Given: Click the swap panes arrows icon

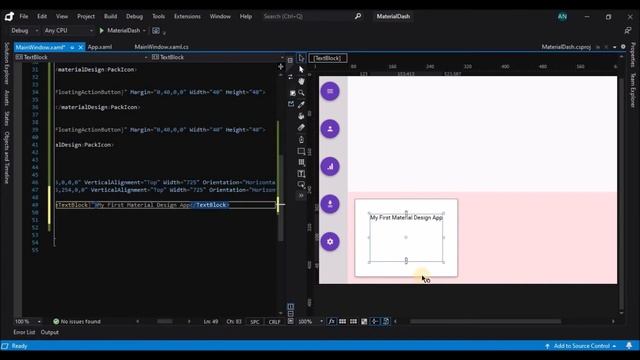Looking at the screenshot, I should (x=290, y=77).
